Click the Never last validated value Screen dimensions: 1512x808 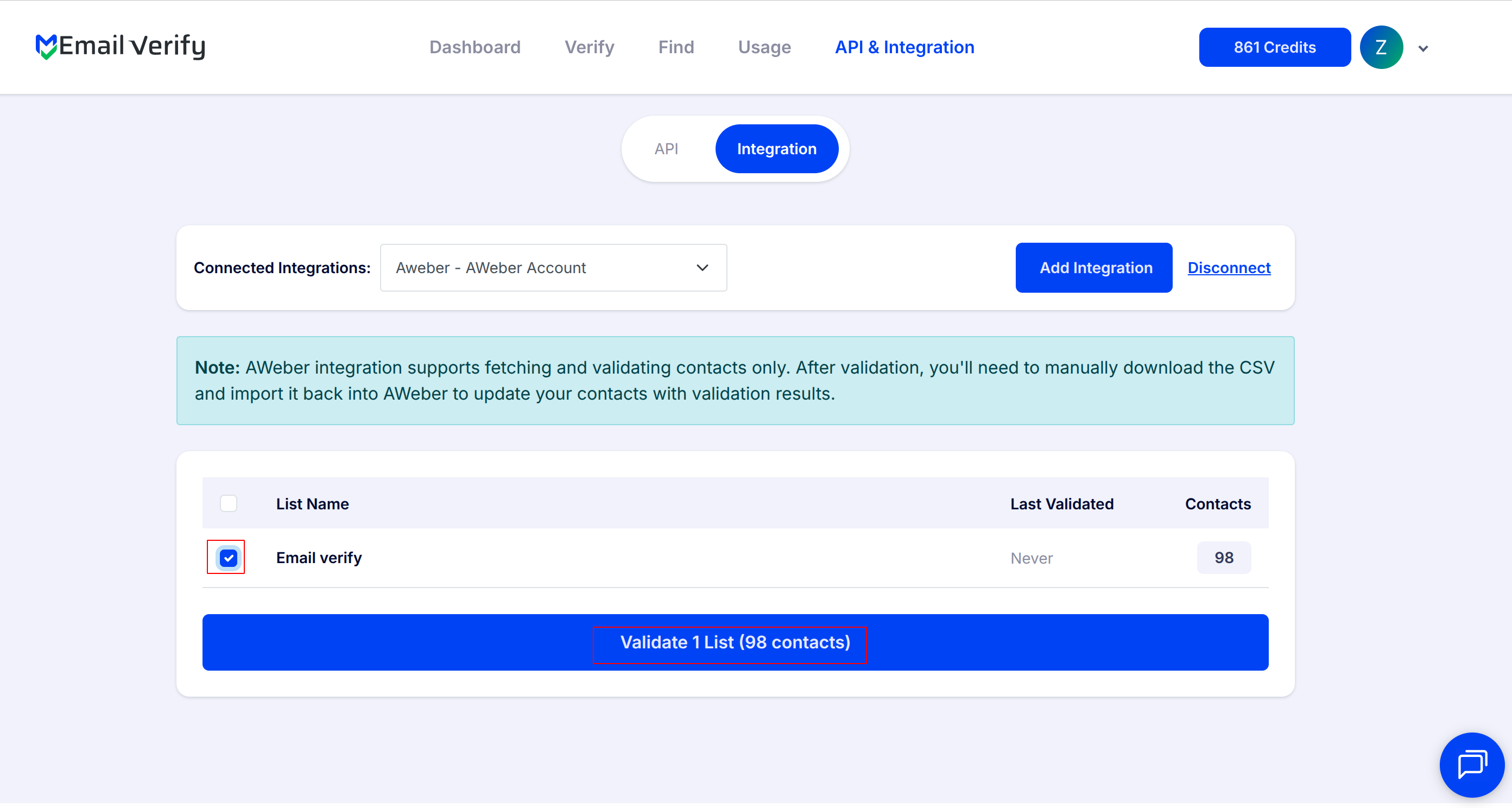(x=1032, y=558)
